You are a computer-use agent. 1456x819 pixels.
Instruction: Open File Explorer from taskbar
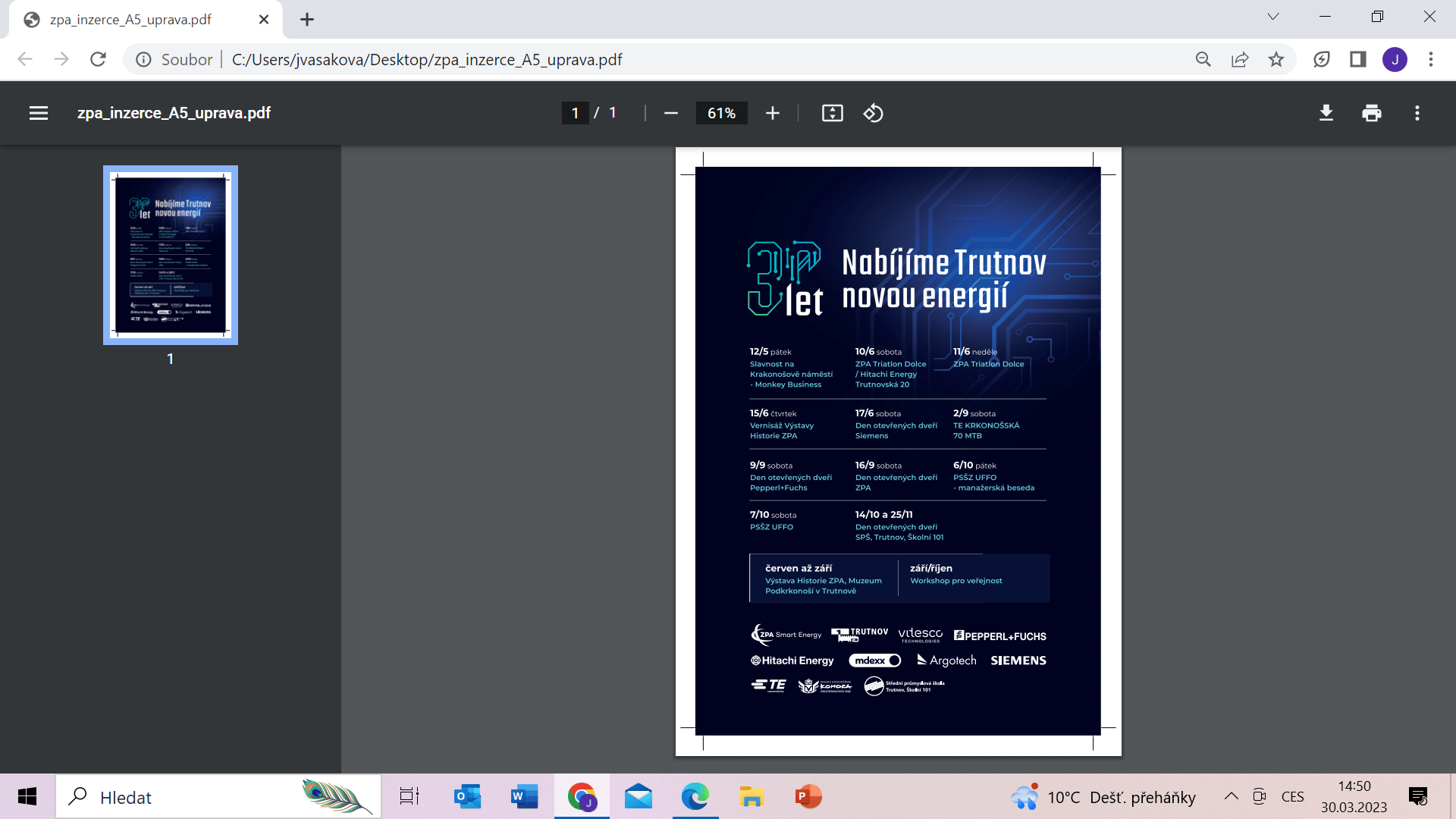point(752,797)
